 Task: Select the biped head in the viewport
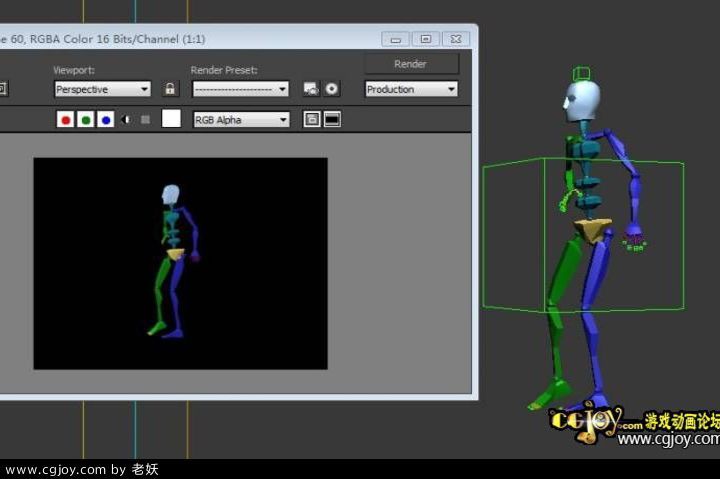pos(583,100)
